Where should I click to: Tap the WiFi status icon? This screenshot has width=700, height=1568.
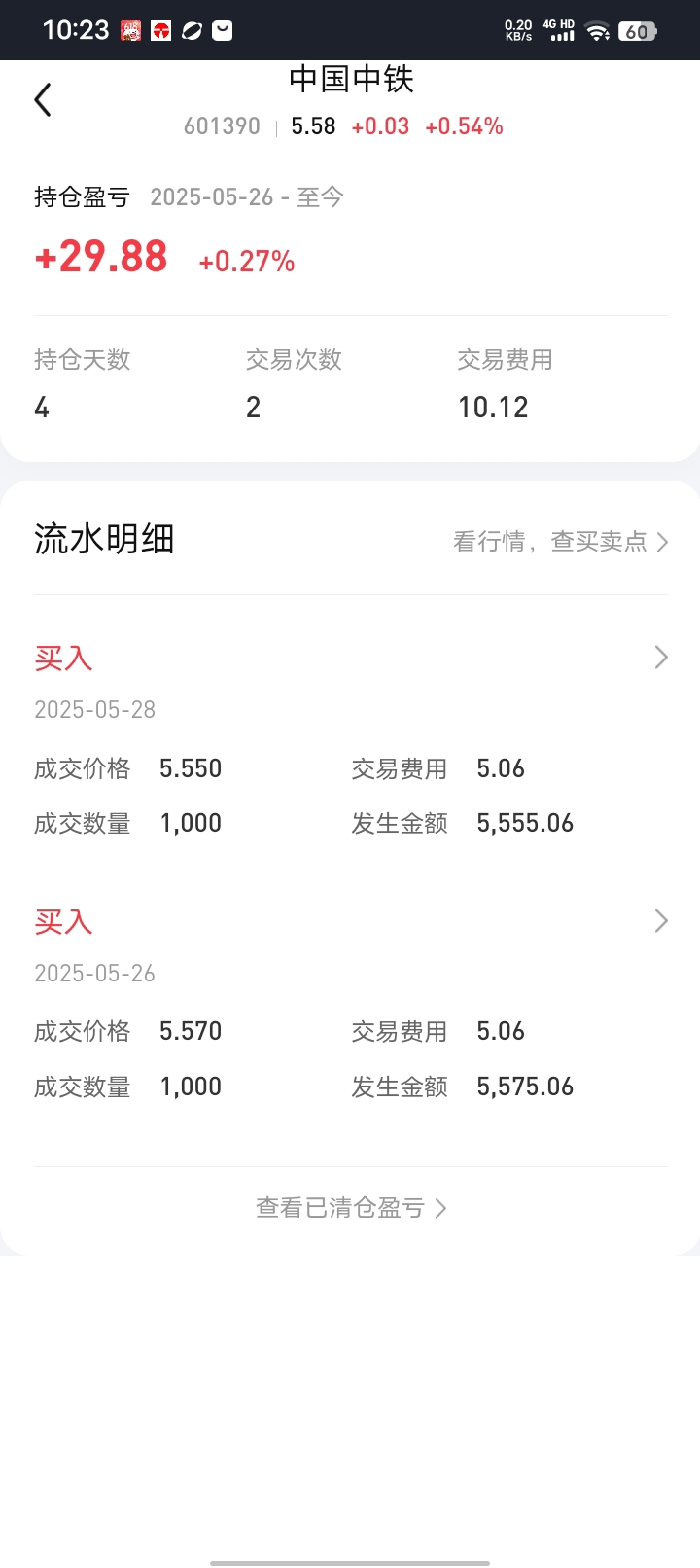click(597, 31)
